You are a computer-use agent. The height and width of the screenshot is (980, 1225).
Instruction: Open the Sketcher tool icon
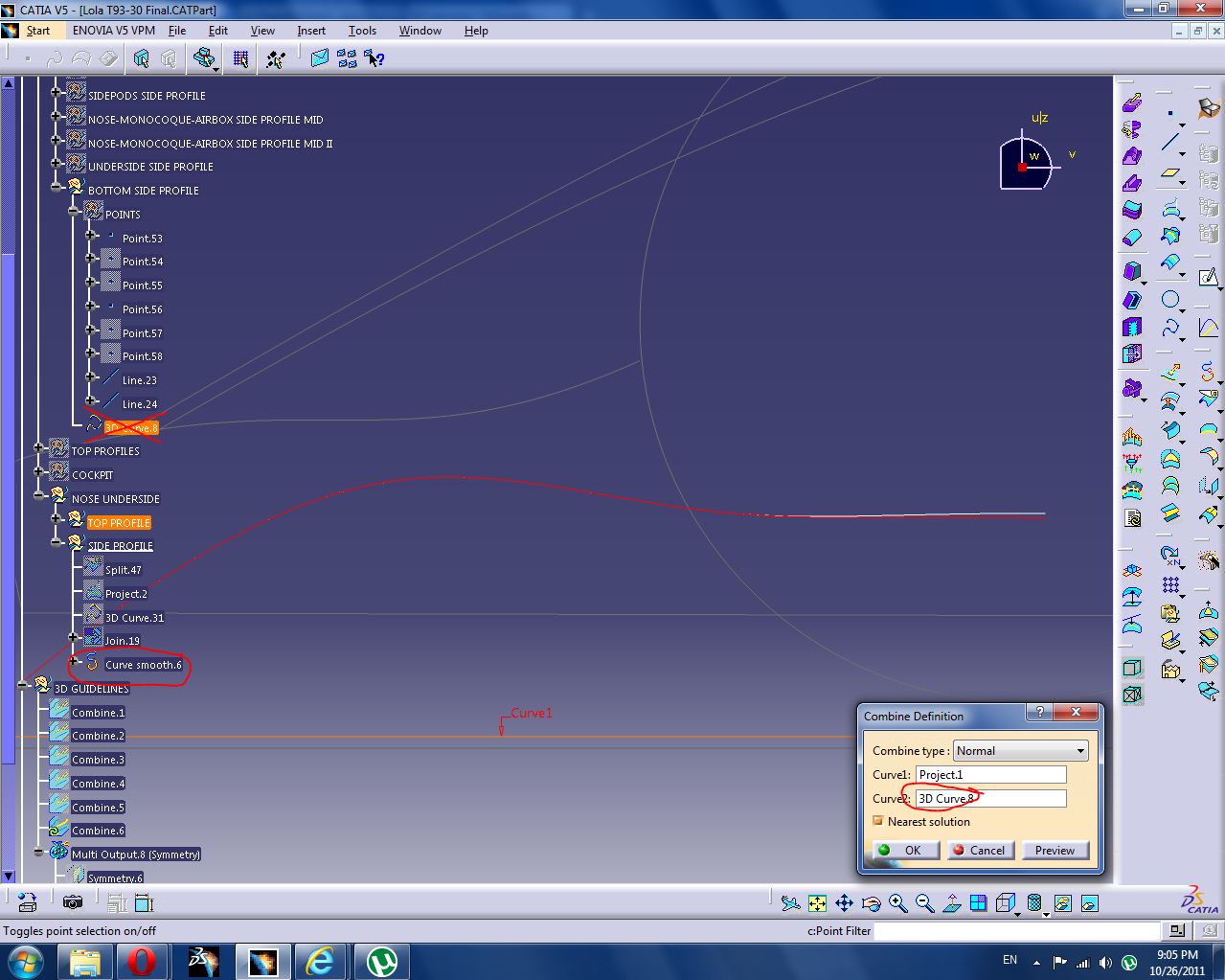pos(1208,278)
